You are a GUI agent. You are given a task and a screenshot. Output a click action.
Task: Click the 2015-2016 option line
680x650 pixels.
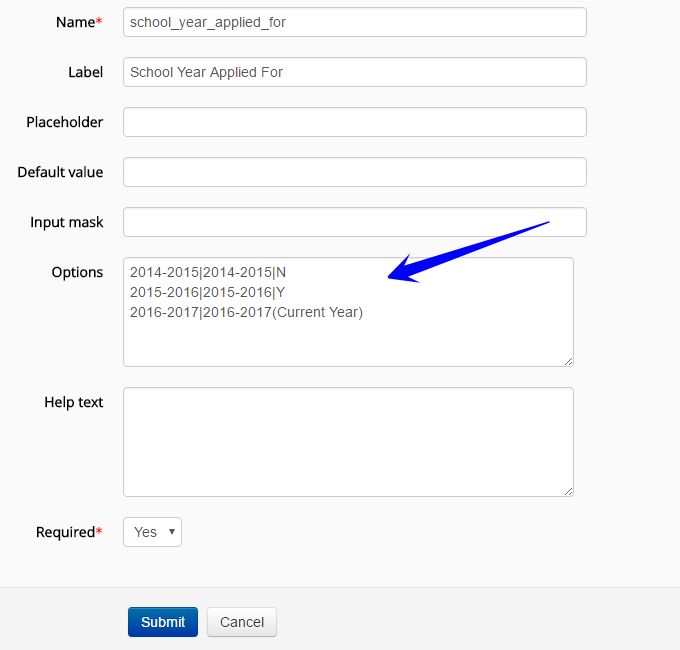point(208,292)
